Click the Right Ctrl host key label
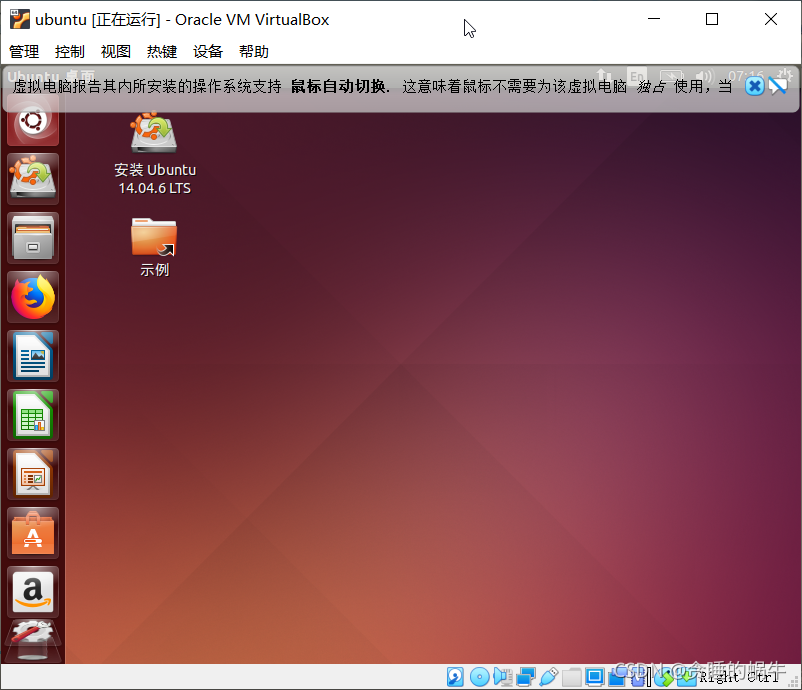Viewport: 802px width, 690px height. click(x=739, y=677)
